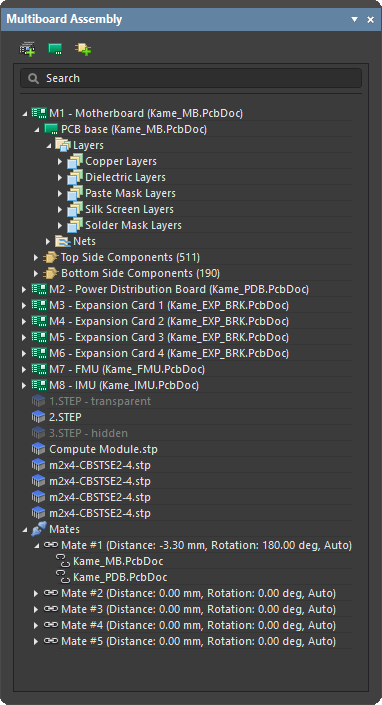Click the M8 - IMU board icon
The height and width of the screenshot is (705, 382).
pyautogui.click(x=39, y=385)
